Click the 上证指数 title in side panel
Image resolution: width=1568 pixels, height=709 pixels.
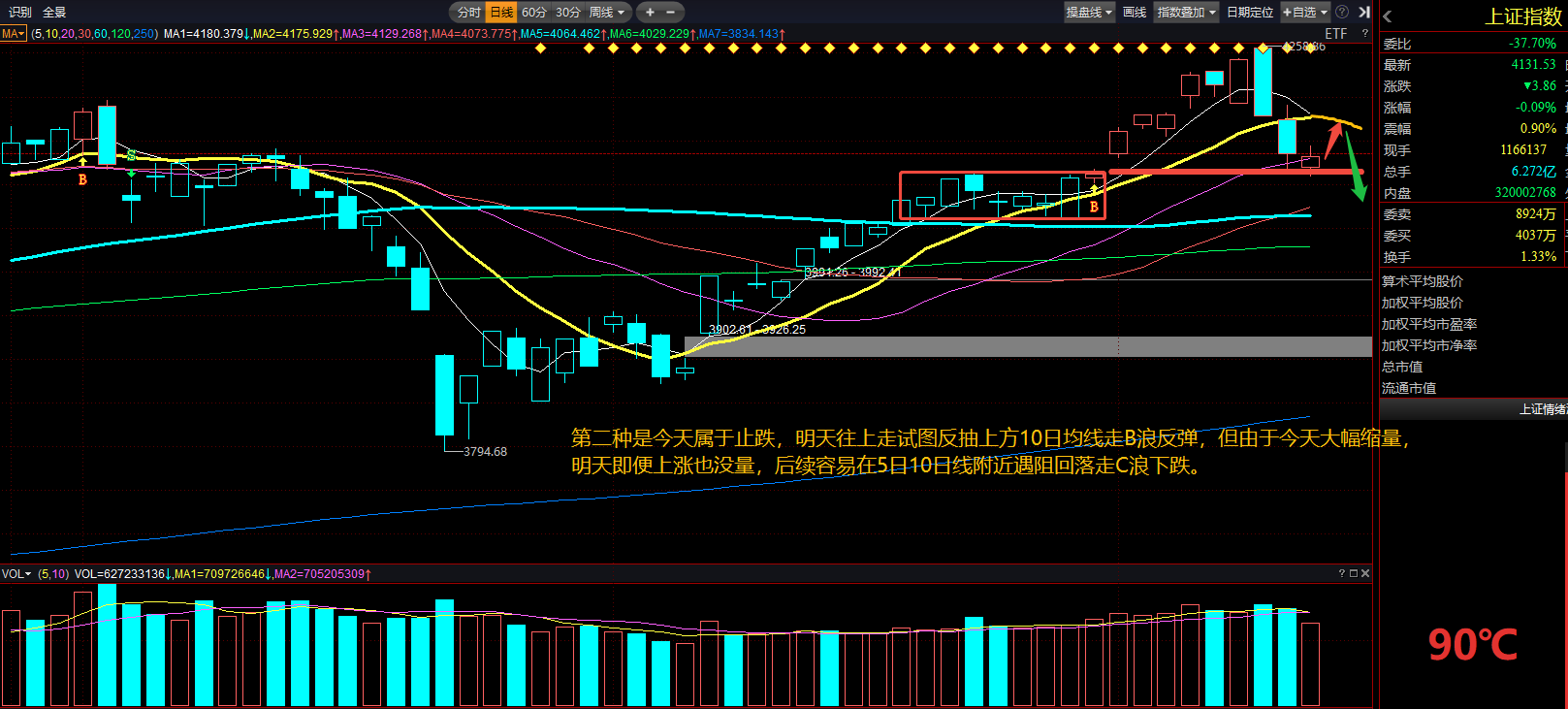[x=1523, y=16]
